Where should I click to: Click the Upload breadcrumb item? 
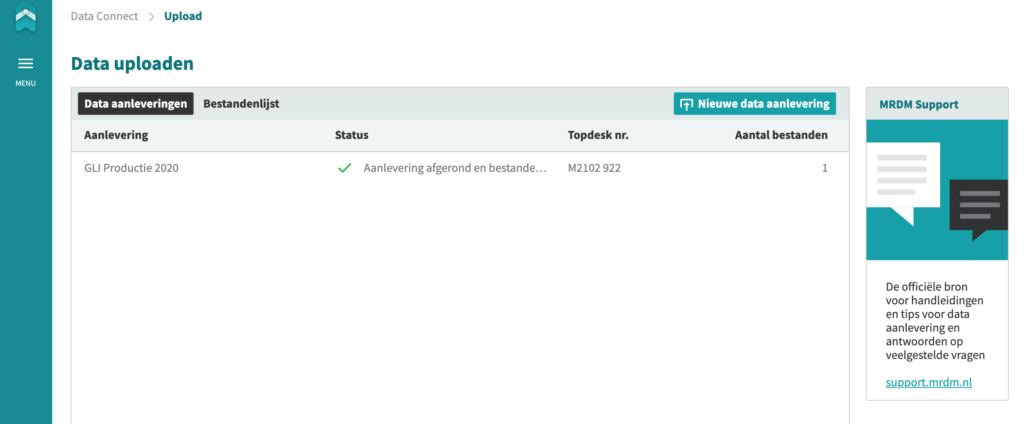tap(183, 16)
